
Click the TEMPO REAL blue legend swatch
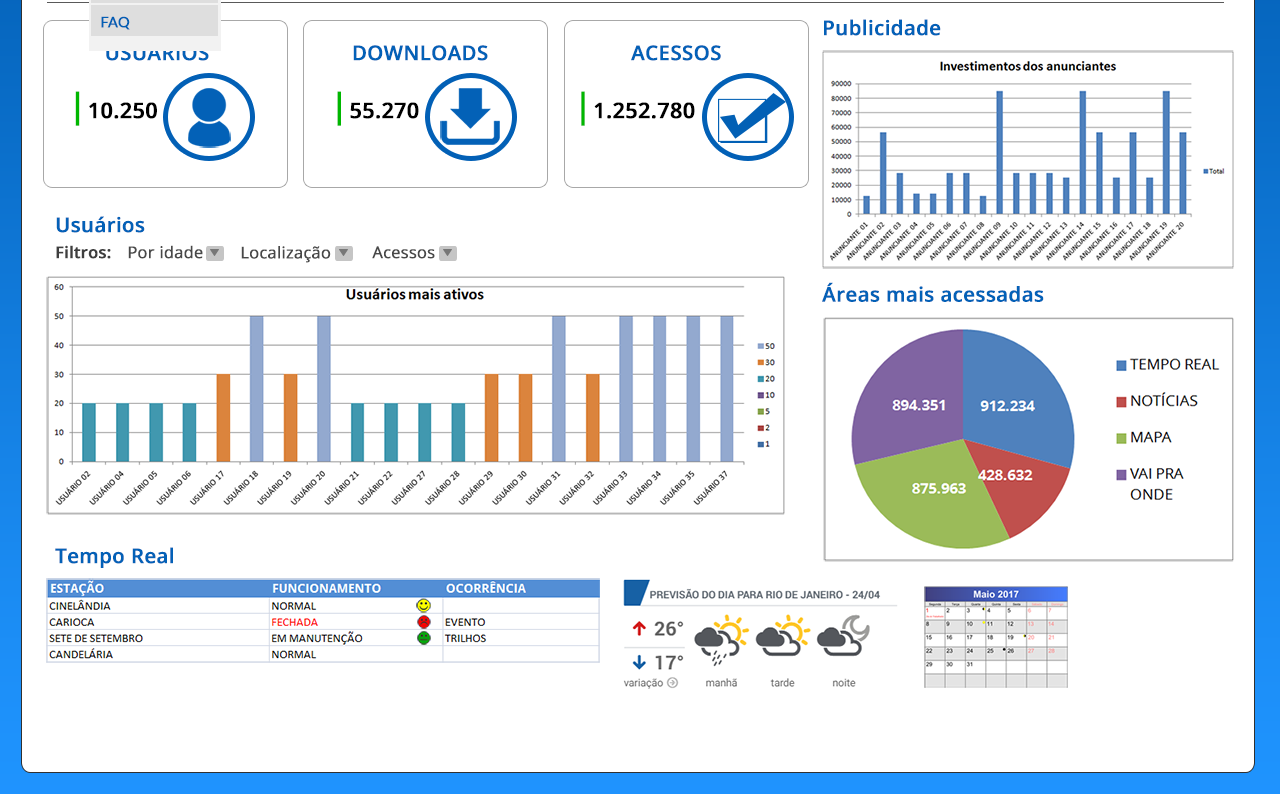point(1121,366)
